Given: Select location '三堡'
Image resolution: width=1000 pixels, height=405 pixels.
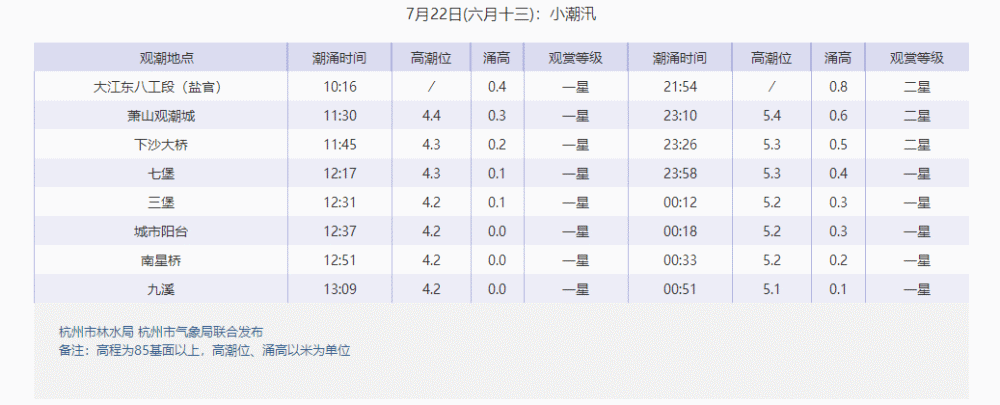Looking at the screenshot, I should click(161, 203).
